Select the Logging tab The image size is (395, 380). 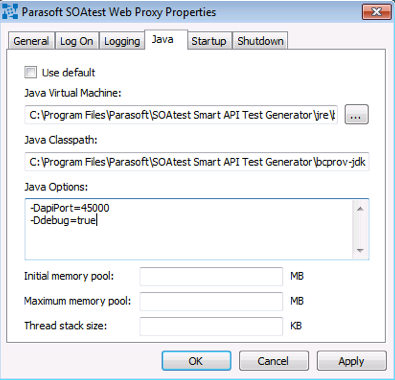[122, 41]
